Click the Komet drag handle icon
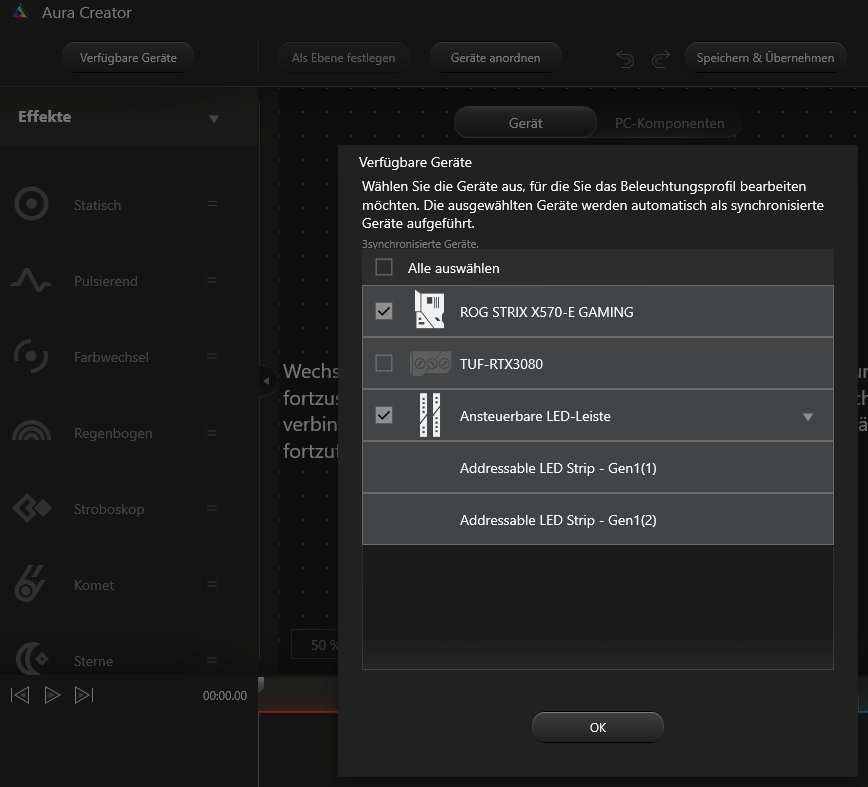 [212, 584]
